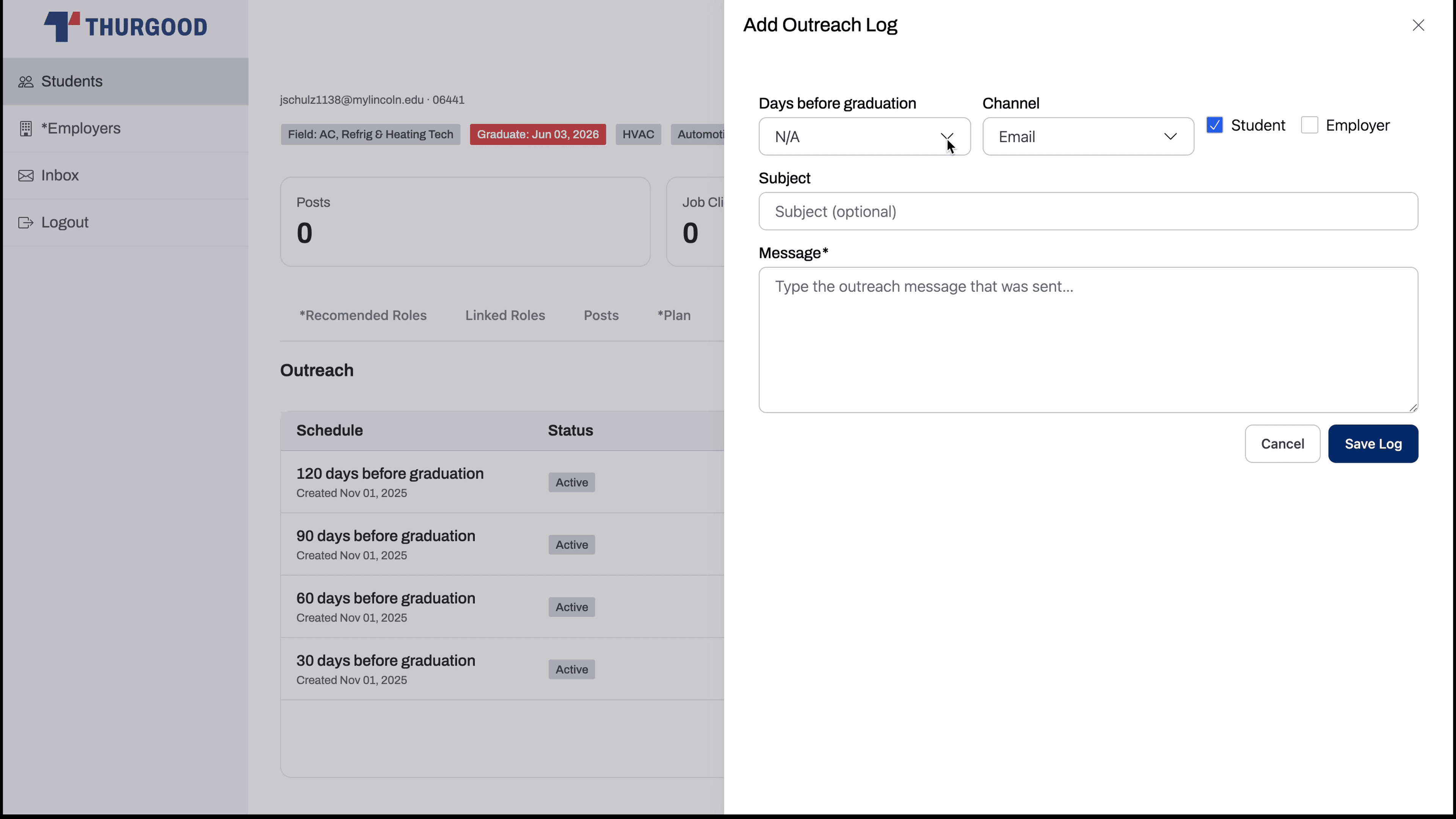1456x819 pixels.
Task: Switch to the Linked Roles tab
Action: 505,315
